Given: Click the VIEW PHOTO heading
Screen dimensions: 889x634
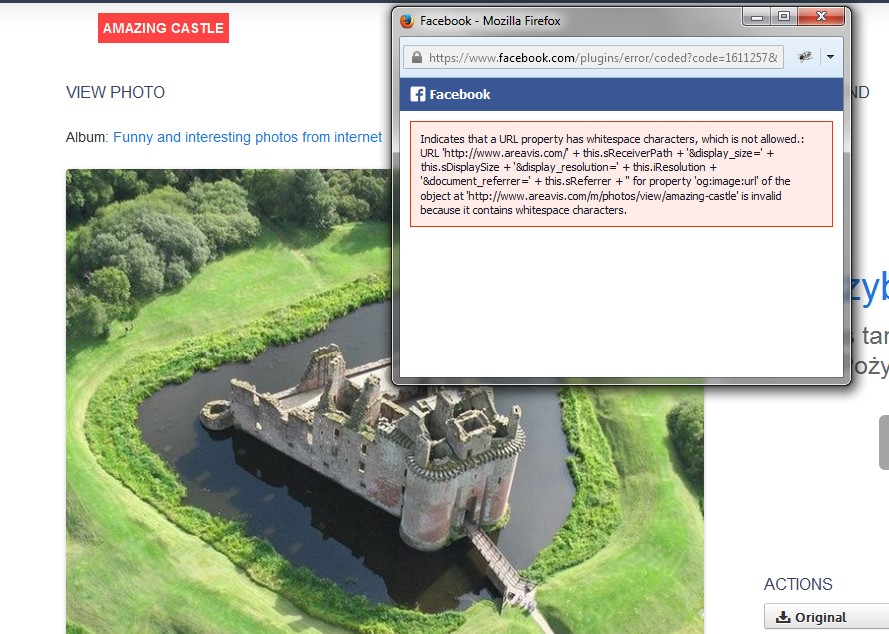Looking at the screenshot, I should click(x=115, y=93).
